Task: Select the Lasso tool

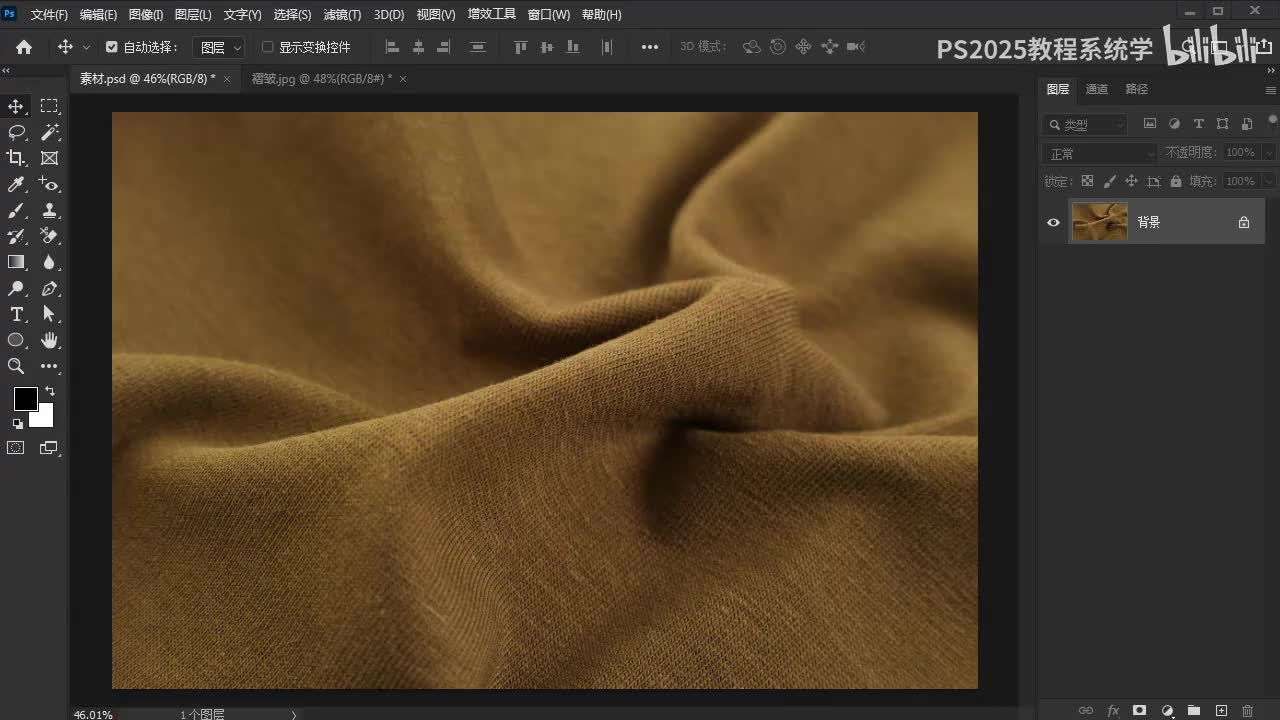Action: [x=16, y=132]
